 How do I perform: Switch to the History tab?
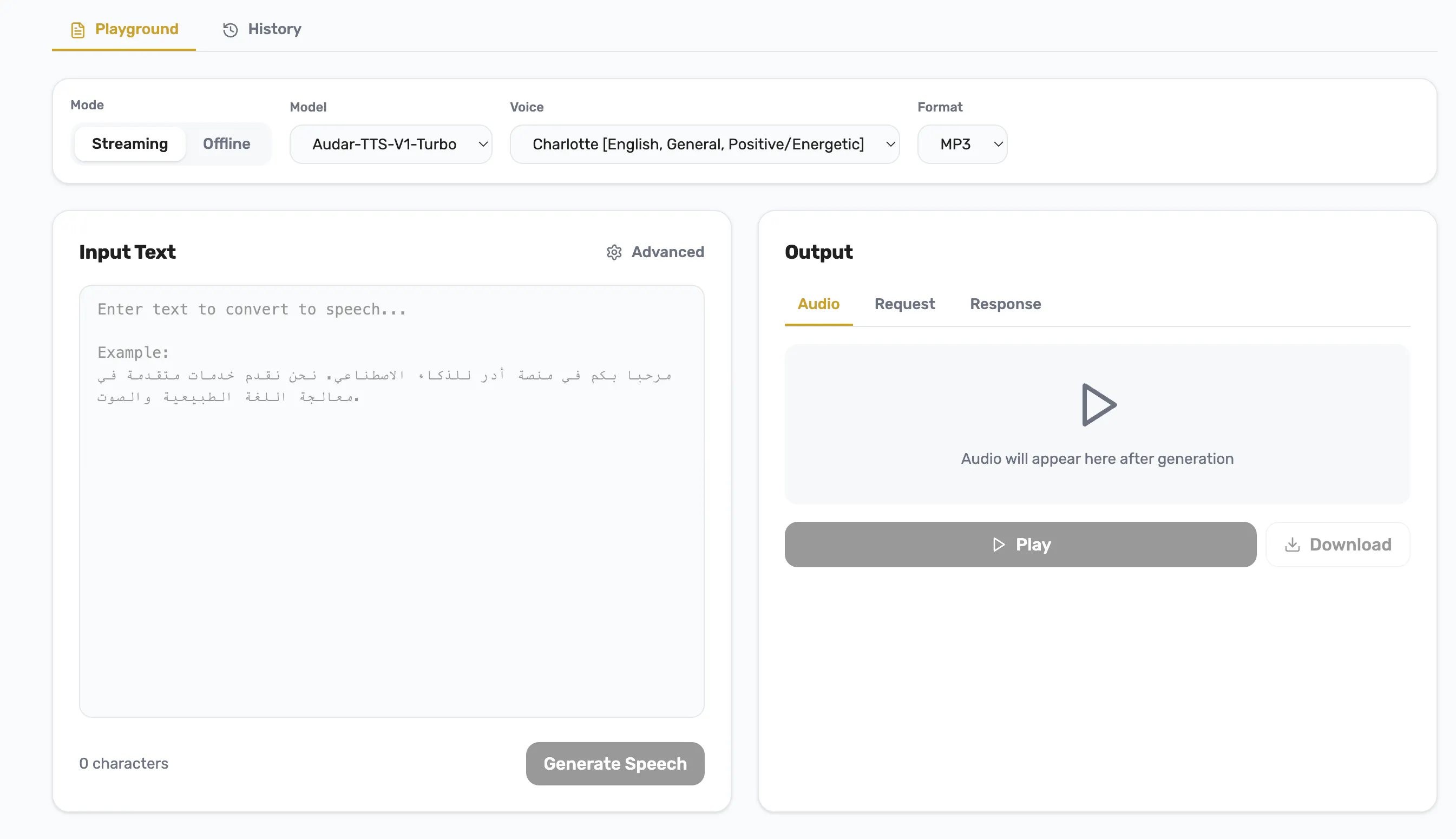(x=262, y=29)
